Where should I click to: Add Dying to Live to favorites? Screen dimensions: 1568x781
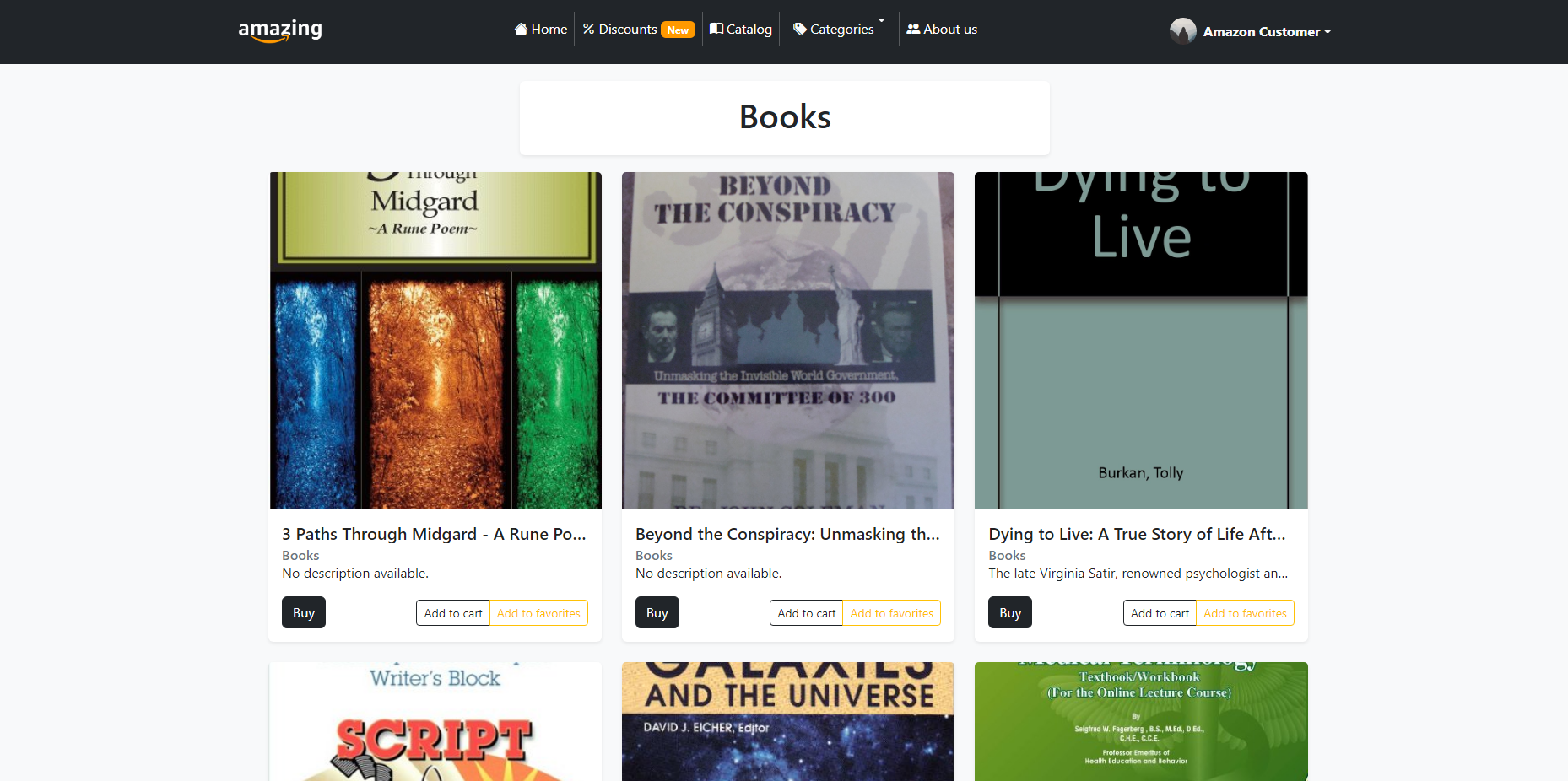[x=1245, y=613]
